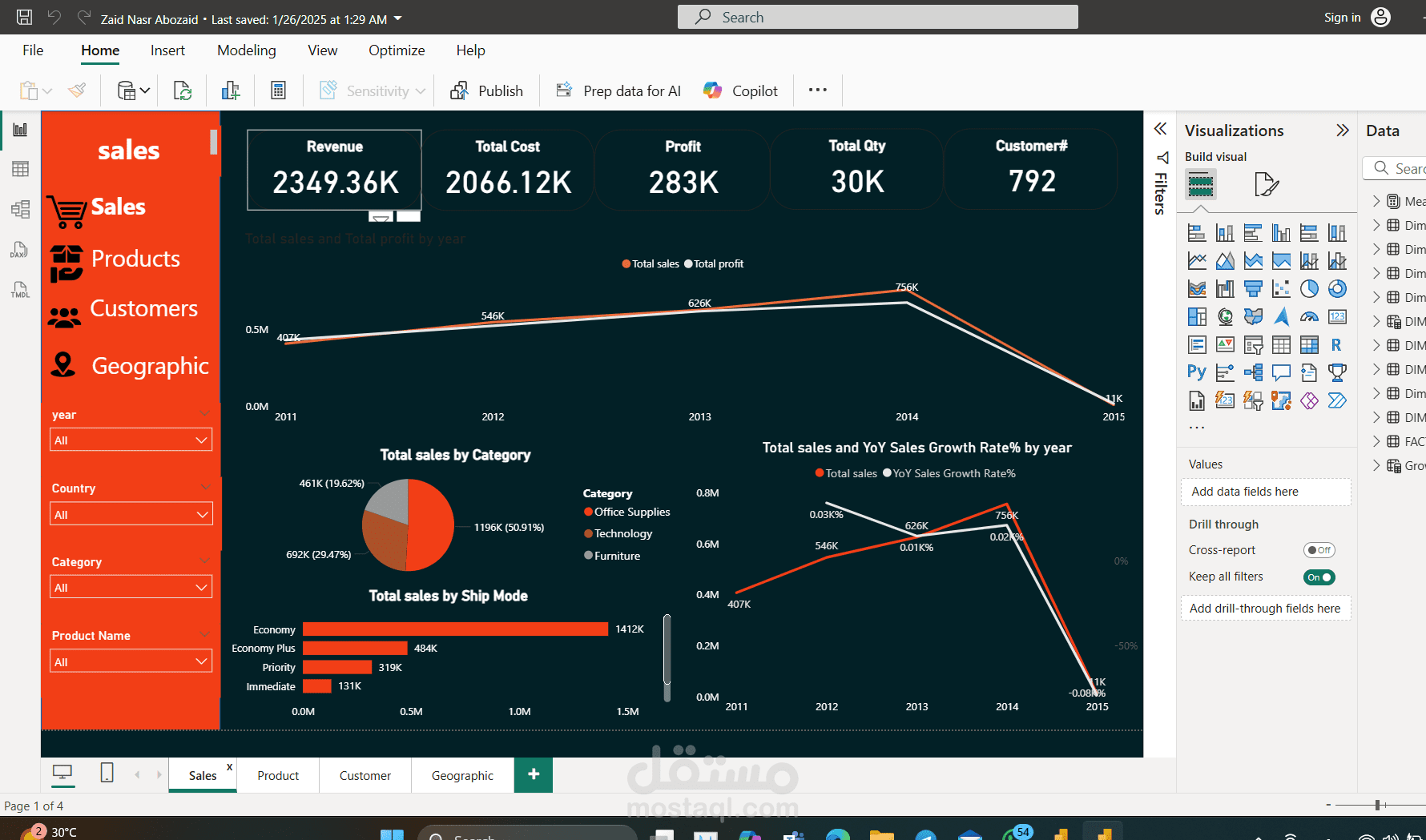Toggle the Cross-report switch
Viewport: 1426px width, 840px height.
1319,550
